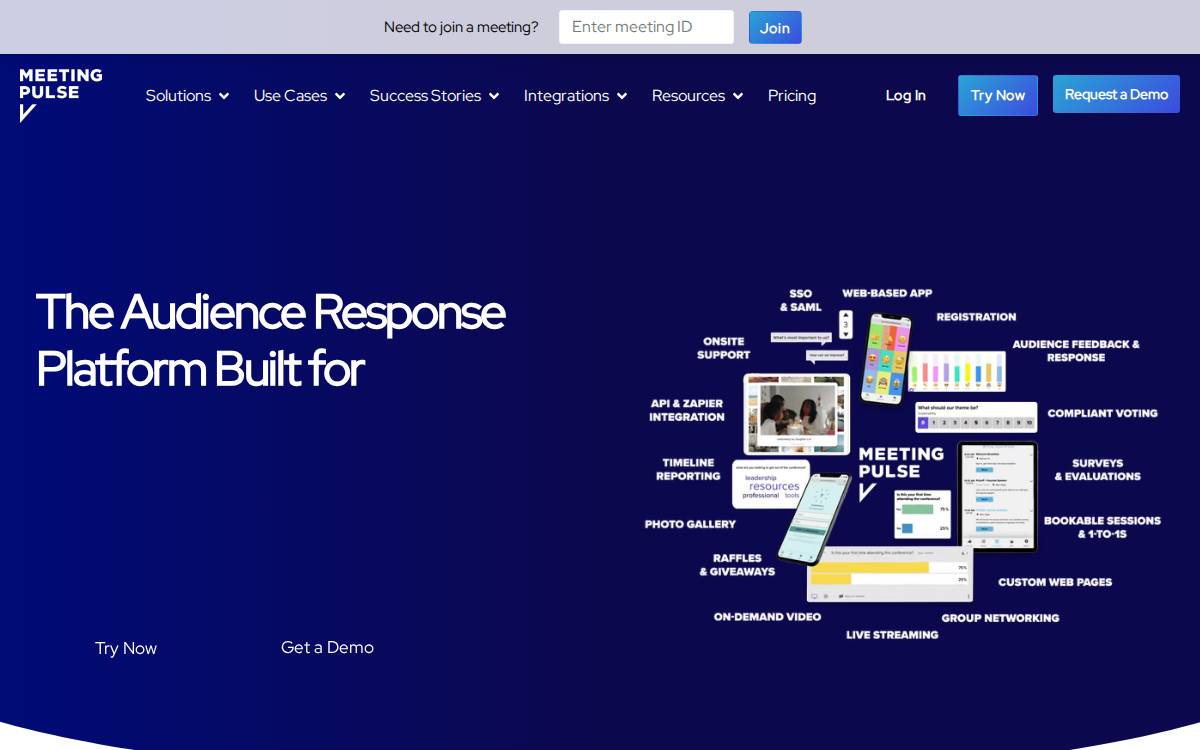
Task: Expand the Solutions menu chevron
Action: [224, 96]
